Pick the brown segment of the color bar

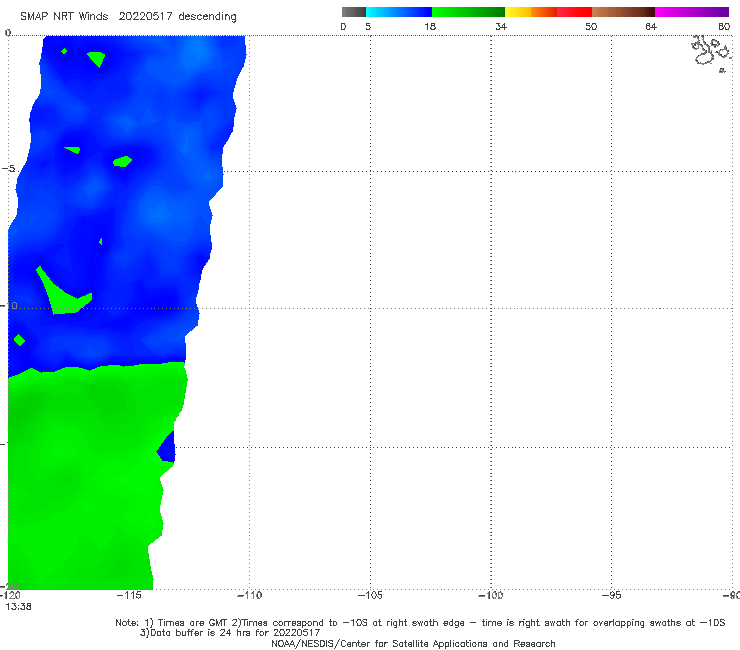tap(623, 12)
